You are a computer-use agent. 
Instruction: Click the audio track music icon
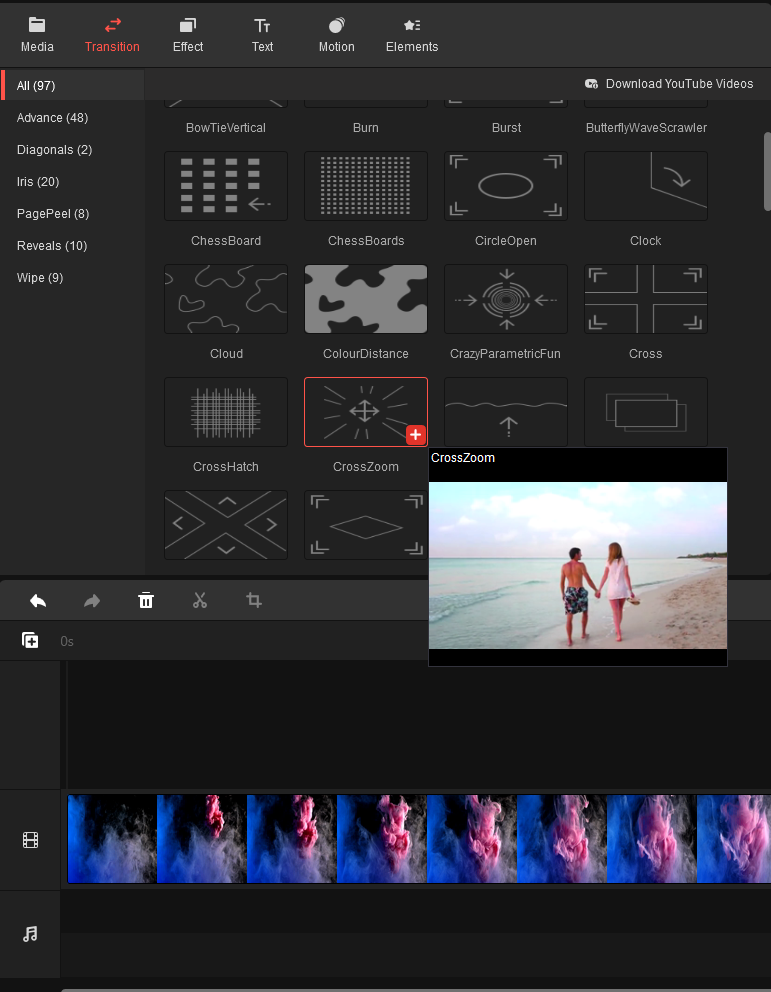[x=30, y=934]
